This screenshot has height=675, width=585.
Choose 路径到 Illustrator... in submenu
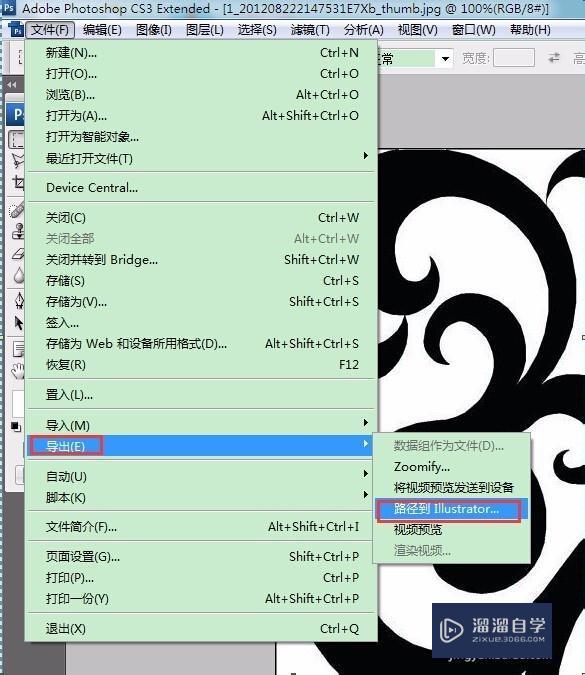(452, 509)
